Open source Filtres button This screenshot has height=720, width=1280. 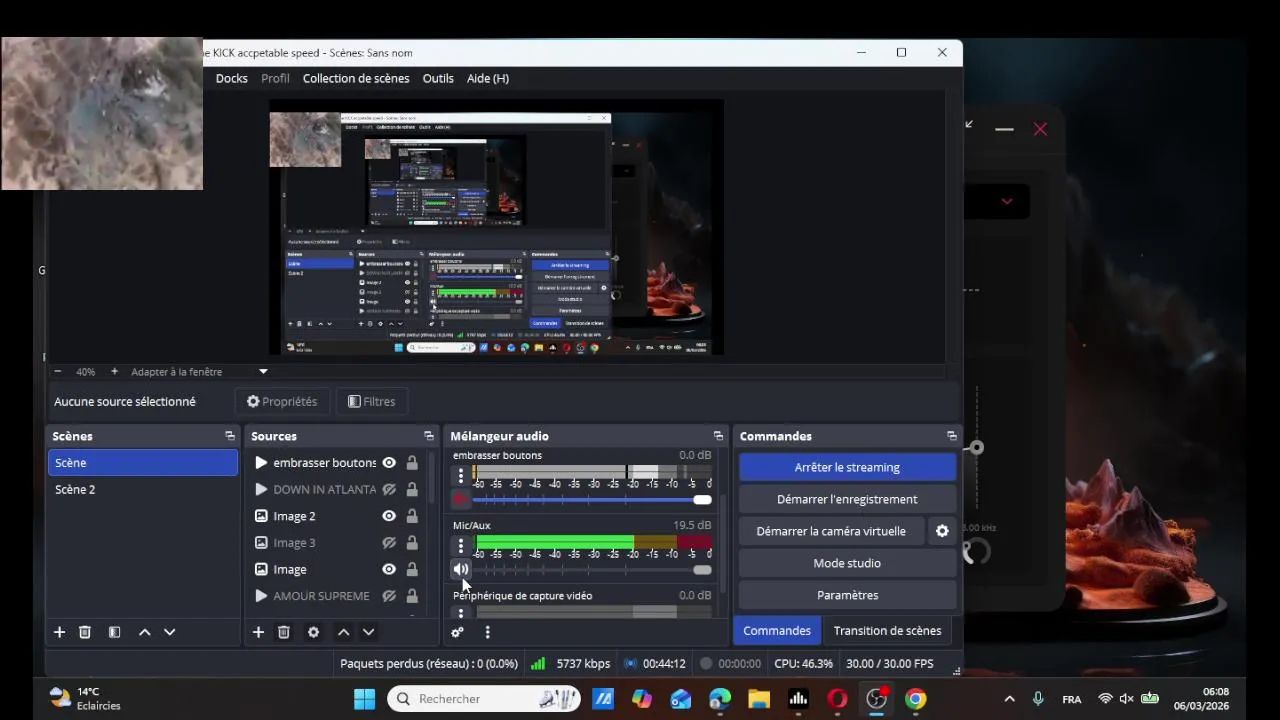371,401
